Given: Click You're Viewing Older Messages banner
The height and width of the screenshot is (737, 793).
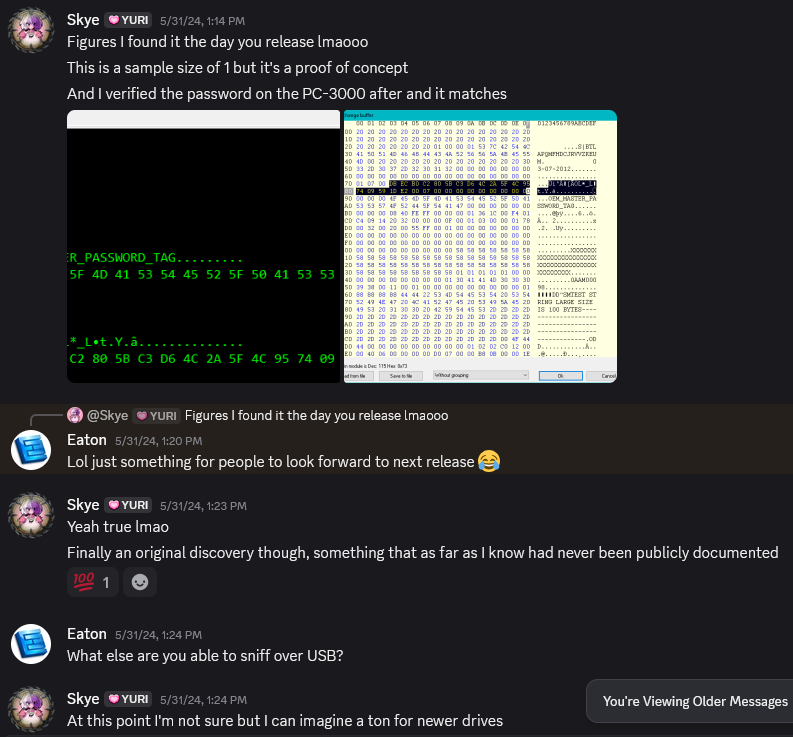Looking at the screenshot, I should [695, 701].
